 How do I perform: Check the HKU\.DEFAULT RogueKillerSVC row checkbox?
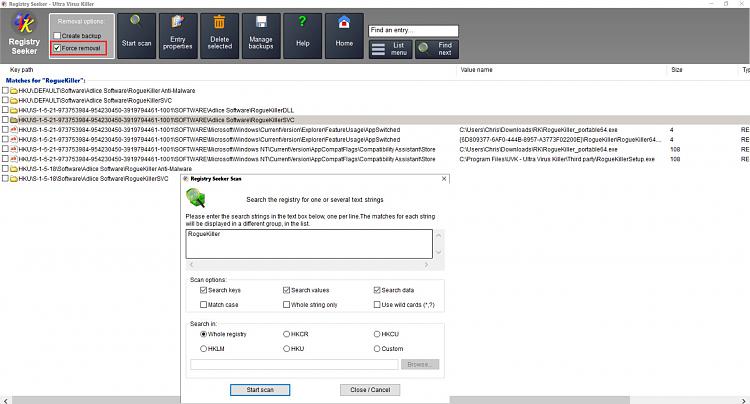click(x=5, y=100)
